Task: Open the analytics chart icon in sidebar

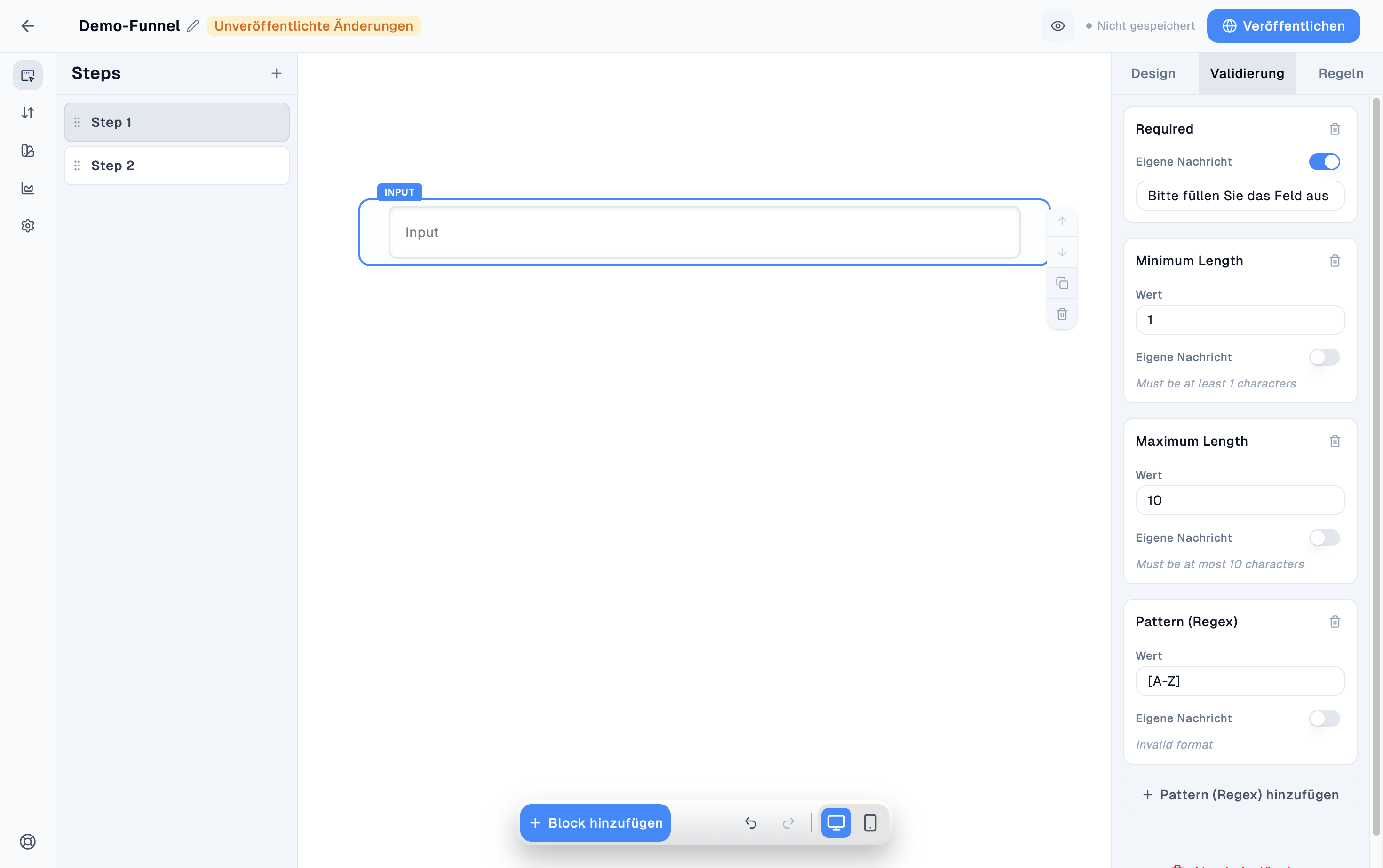Action: click(28, 188)
